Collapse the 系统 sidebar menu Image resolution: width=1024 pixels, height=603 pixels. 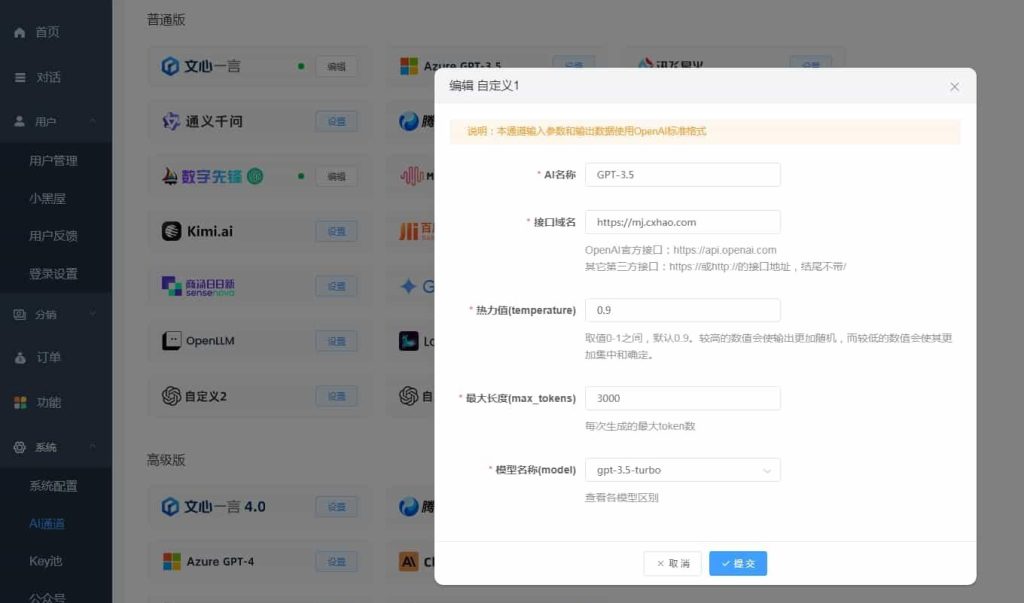coord(92,447)
